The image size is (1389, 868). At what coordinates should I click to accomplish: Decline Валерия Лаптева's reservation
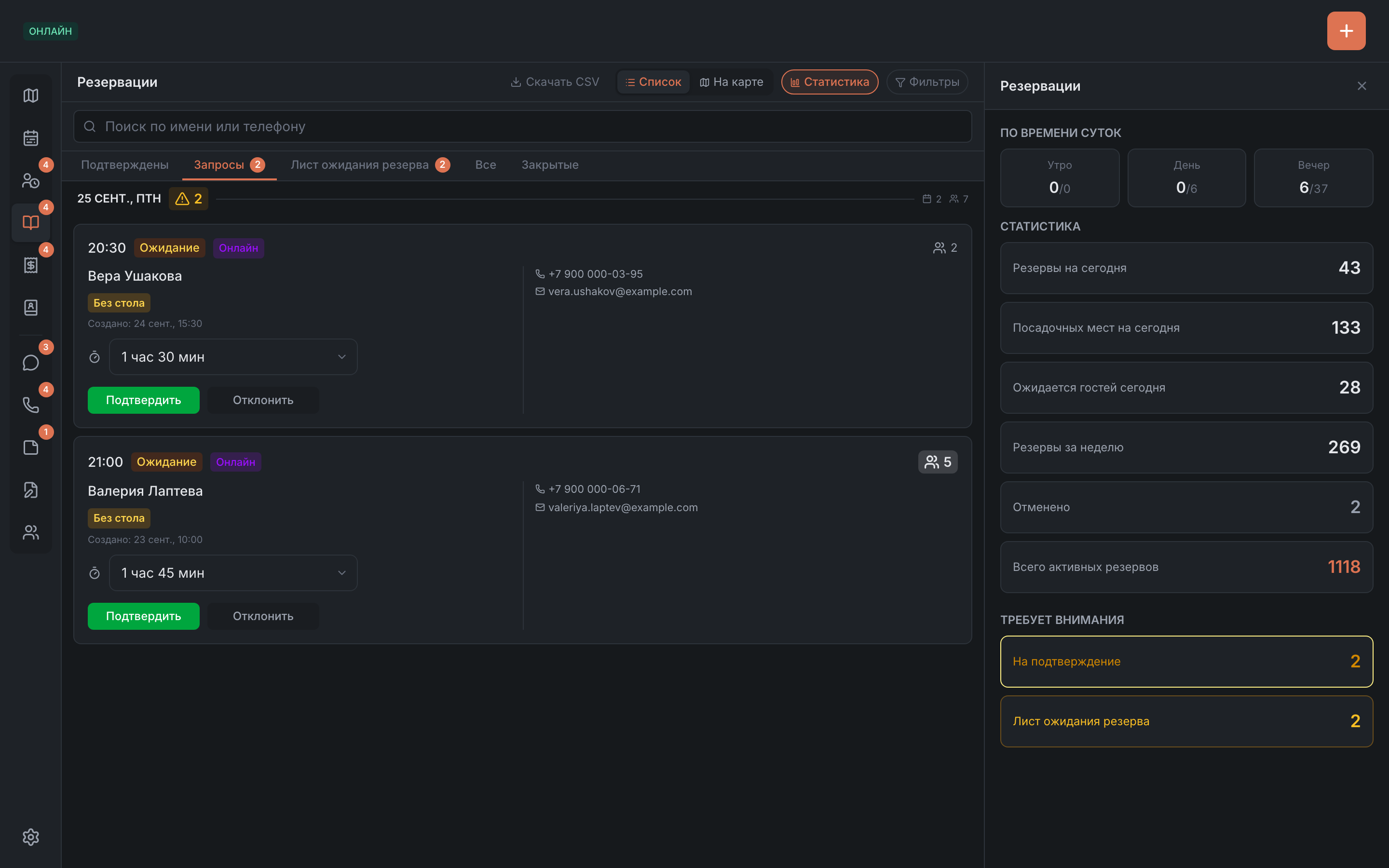[263, 616]
